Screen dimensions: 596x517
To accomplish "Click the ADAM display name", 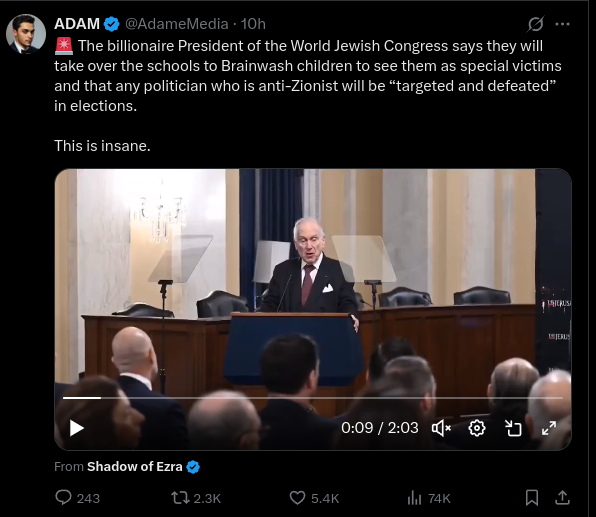I will tap(77, 24).
